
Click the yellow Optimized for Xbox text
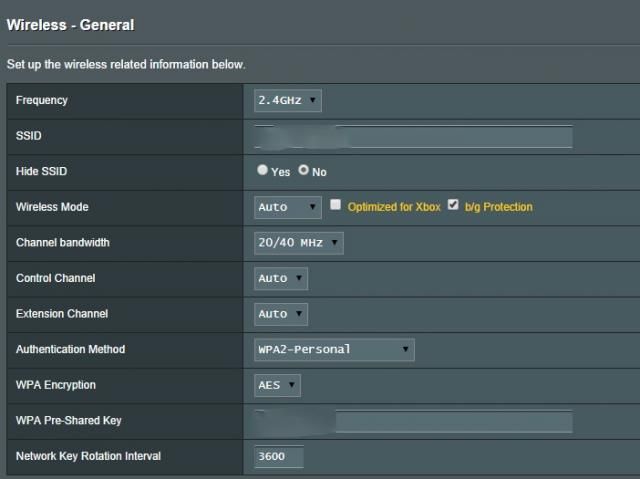tap(394, 207)
